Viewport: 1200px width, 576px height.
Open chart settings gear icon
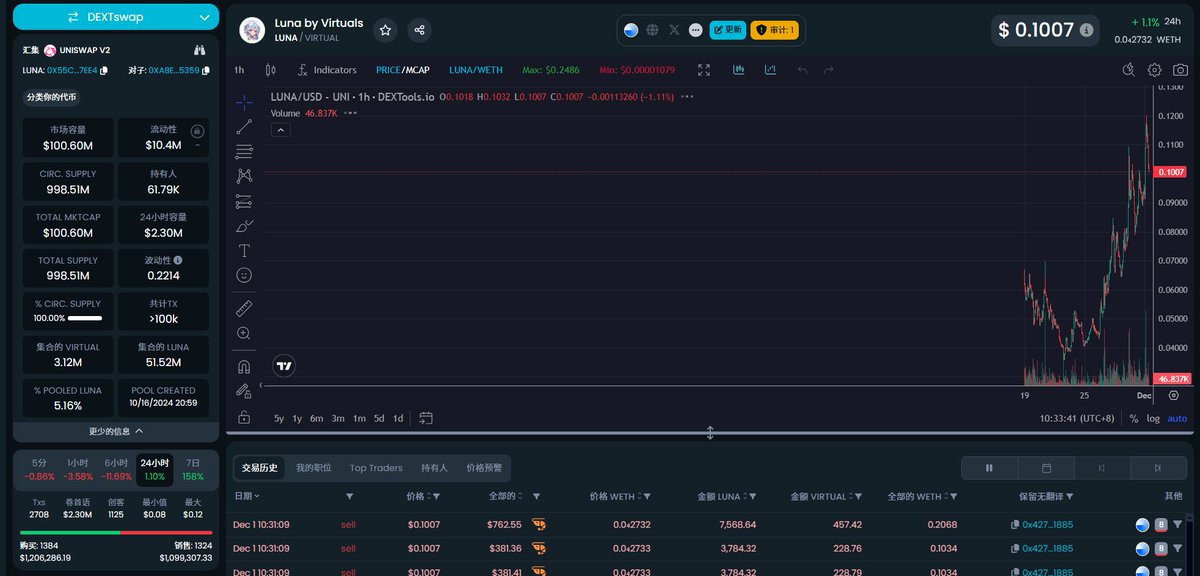click(x=1155, y=70)
